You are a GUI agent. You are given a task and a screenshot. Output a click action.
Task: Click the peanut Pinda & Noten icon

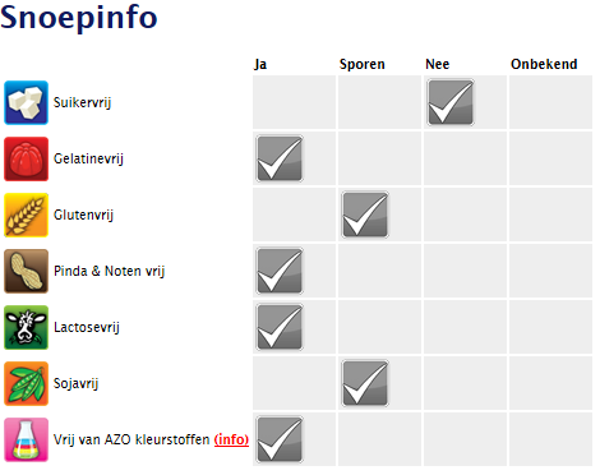pyautogui.click(x=26, y=270)
